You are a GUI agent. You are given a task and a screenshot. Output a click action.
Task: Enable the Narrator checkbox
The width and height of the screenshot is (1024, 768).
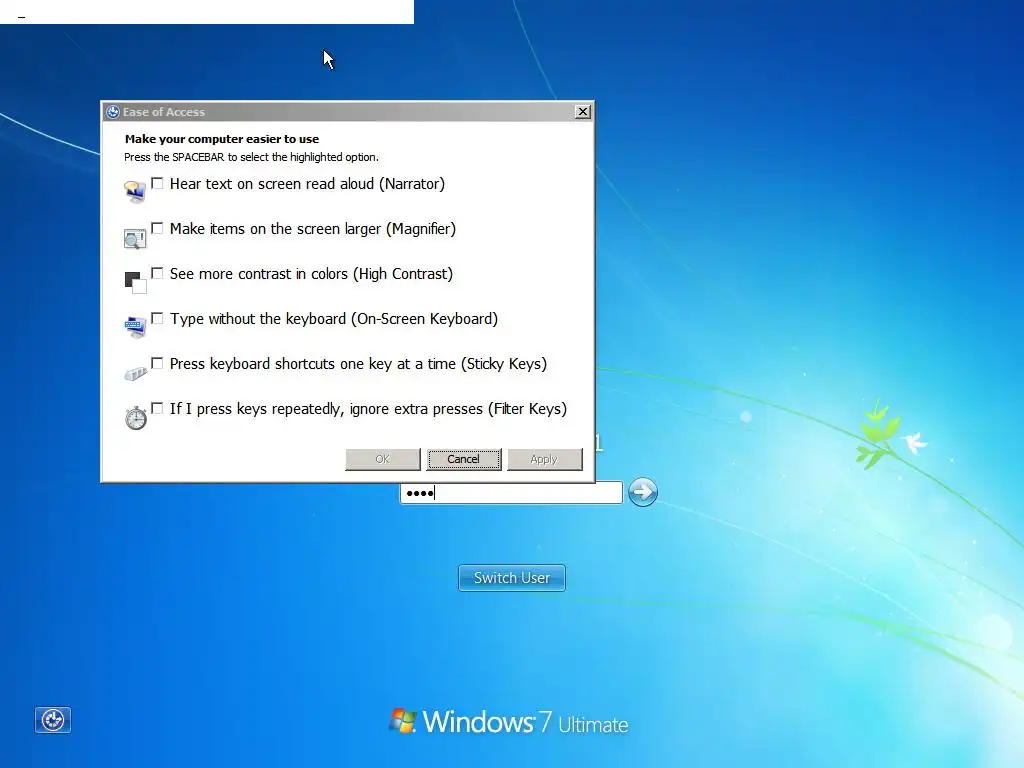pyautogui.click(x=157, y=184)
